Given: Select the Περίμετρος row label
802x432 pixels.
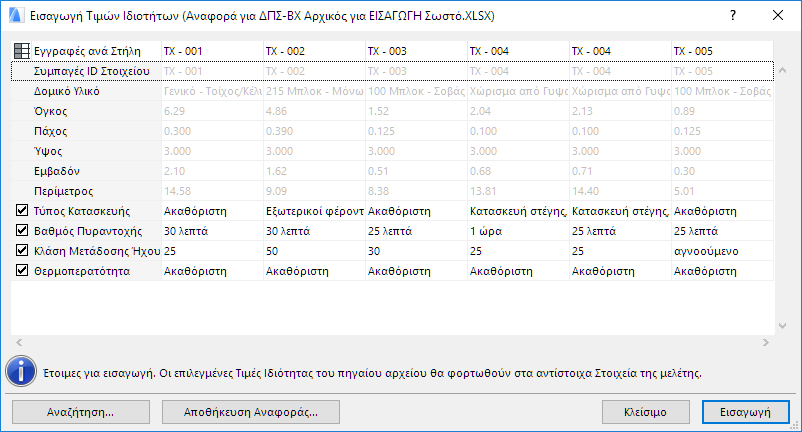Looking at the screenshot, I should [63, 191].
